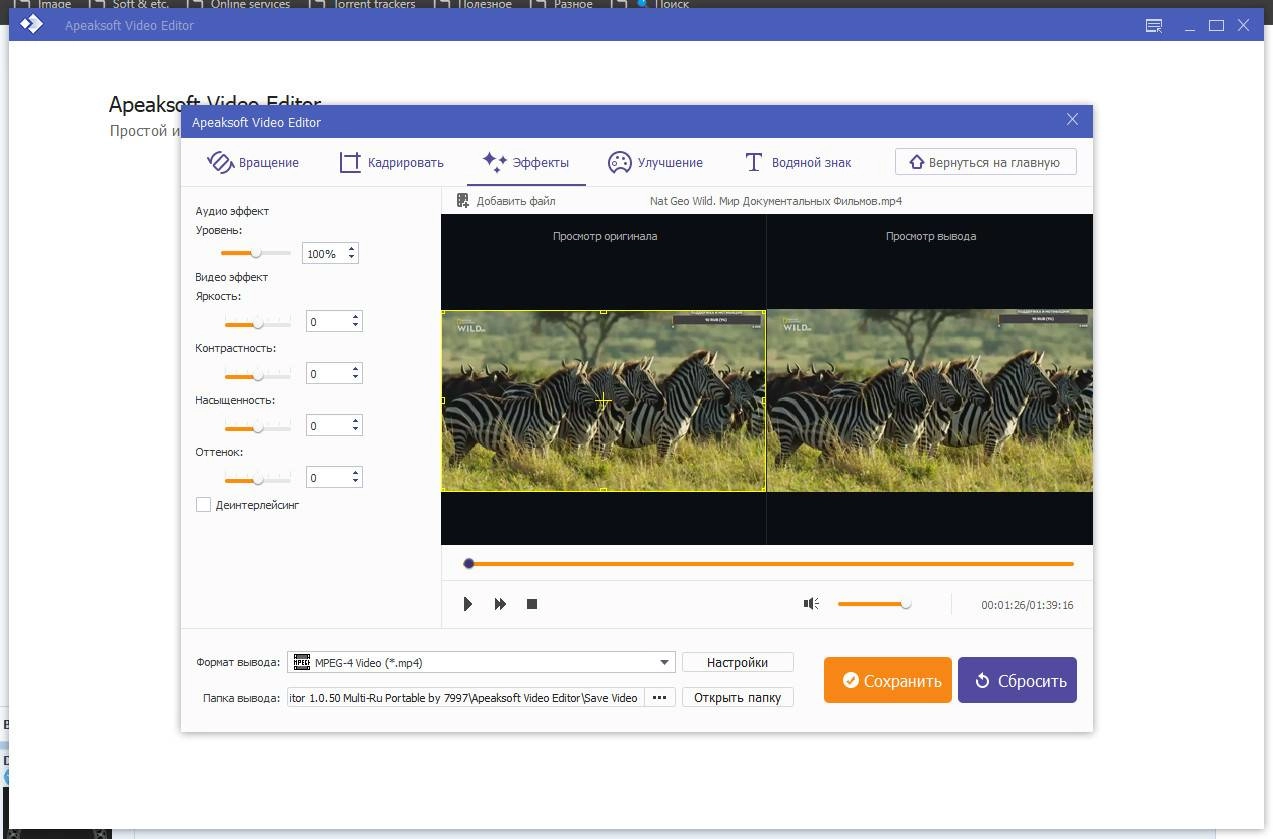Click the Яркость value field
This screenshot has height=839, width=1273.
pyautogui.click(x=328, y=322)
